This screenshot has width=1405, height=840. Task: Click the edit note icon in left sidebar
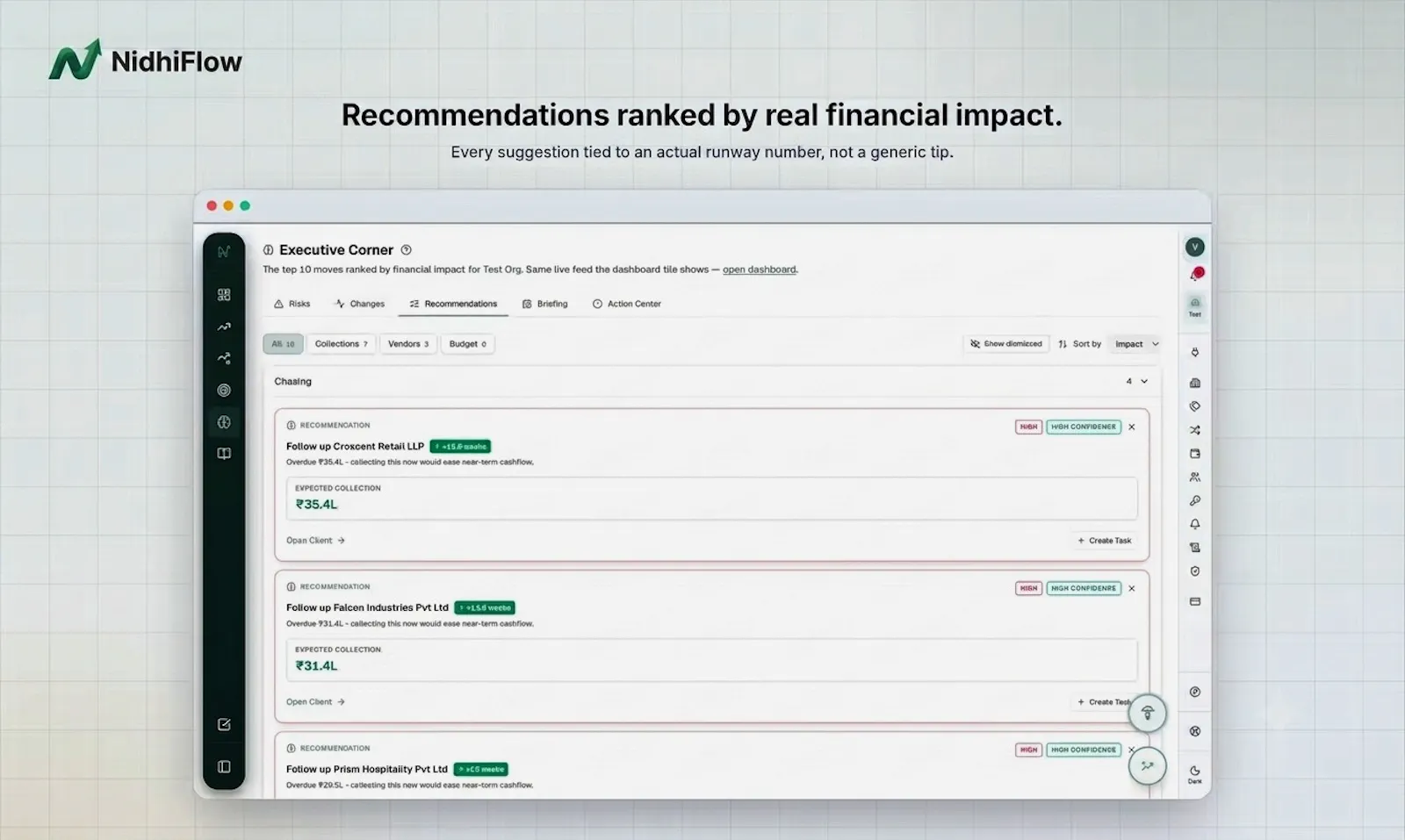pyautogui.click(x=224, y=724)
